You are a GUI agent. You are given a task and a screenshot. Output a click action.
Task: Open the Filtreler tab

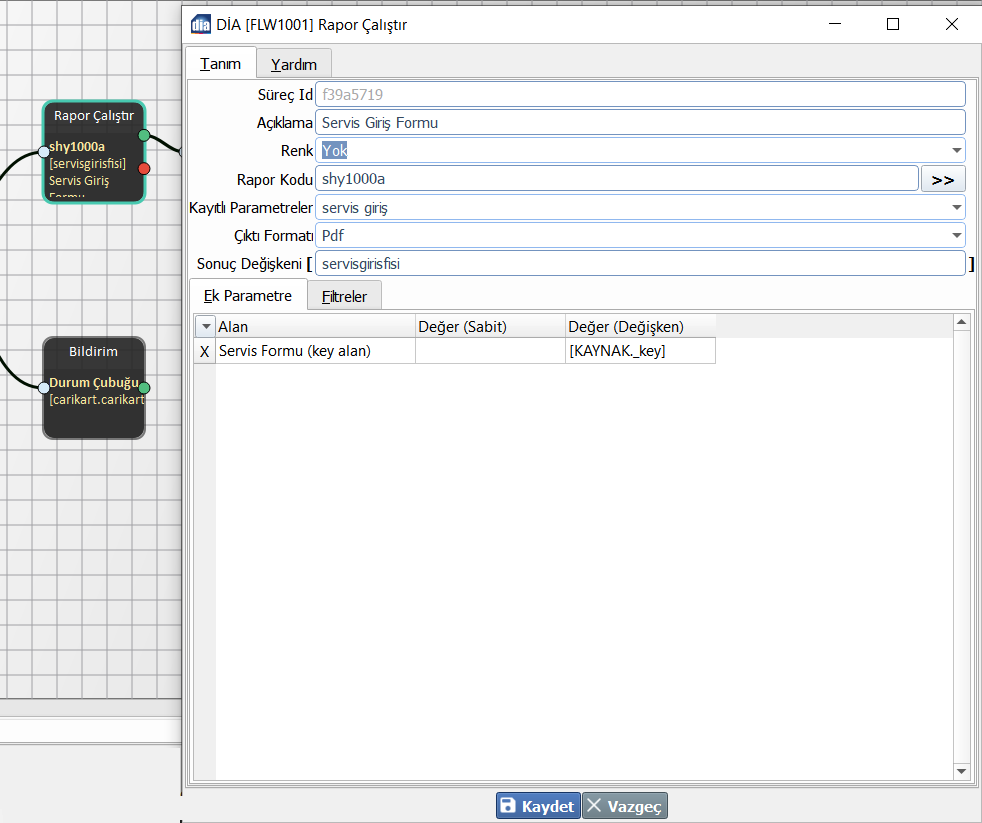click(344, 297)
